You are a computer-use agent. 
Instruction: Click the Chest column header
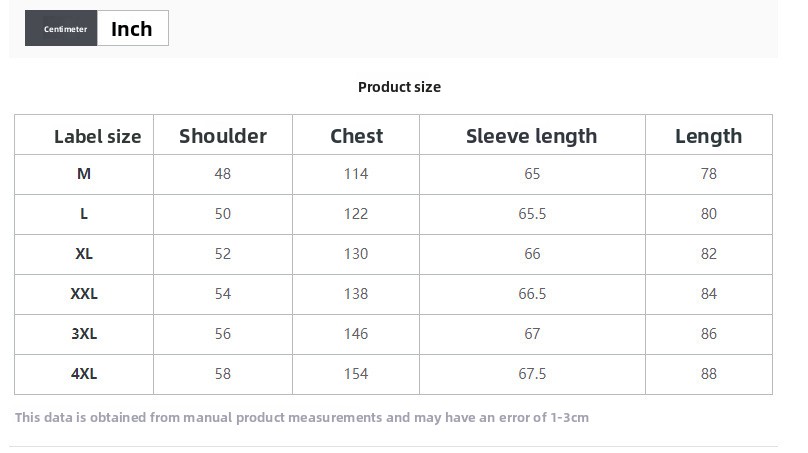click(x=356, y=136)
